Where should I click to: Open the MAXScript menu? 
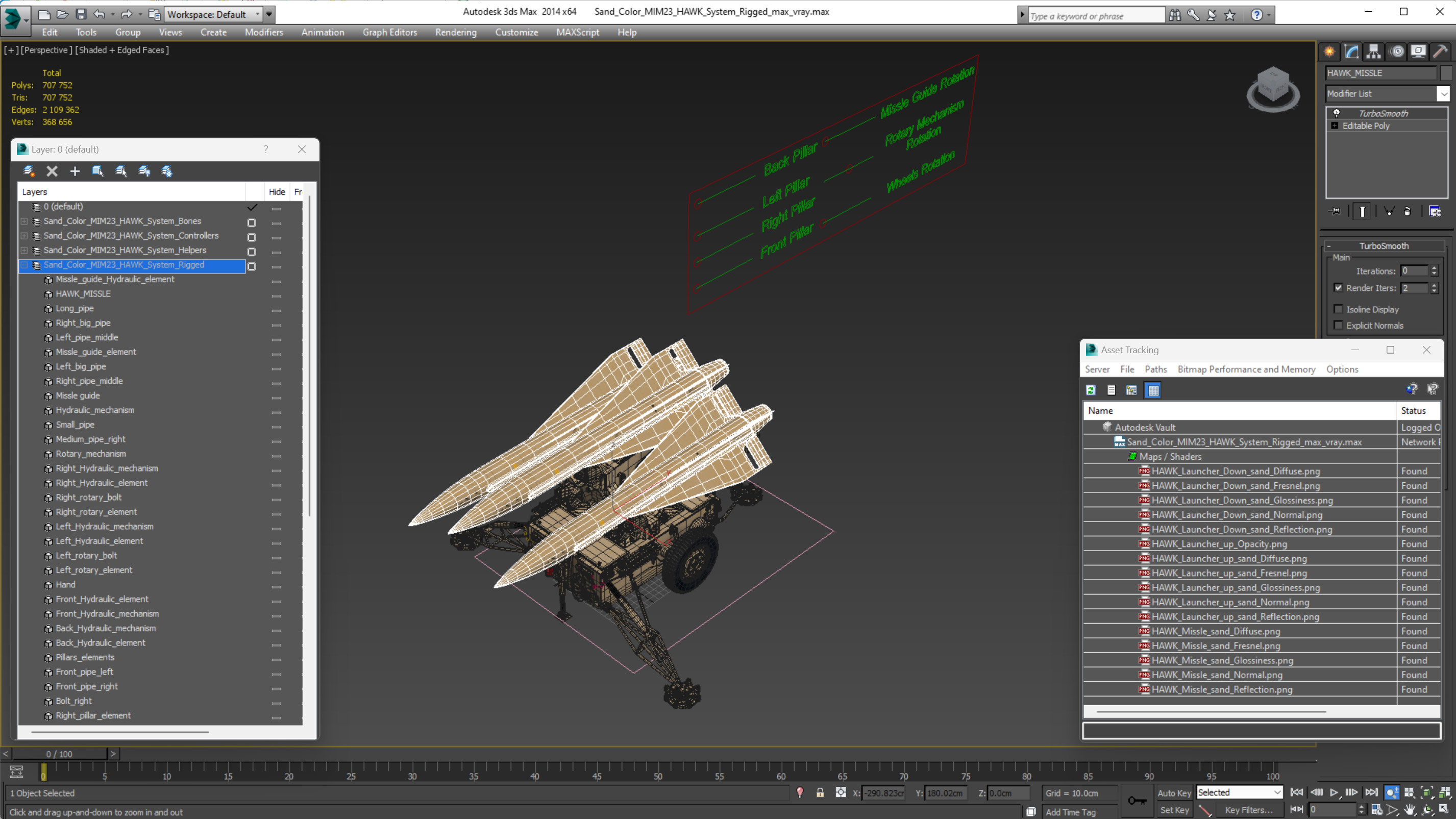(578, 32)
